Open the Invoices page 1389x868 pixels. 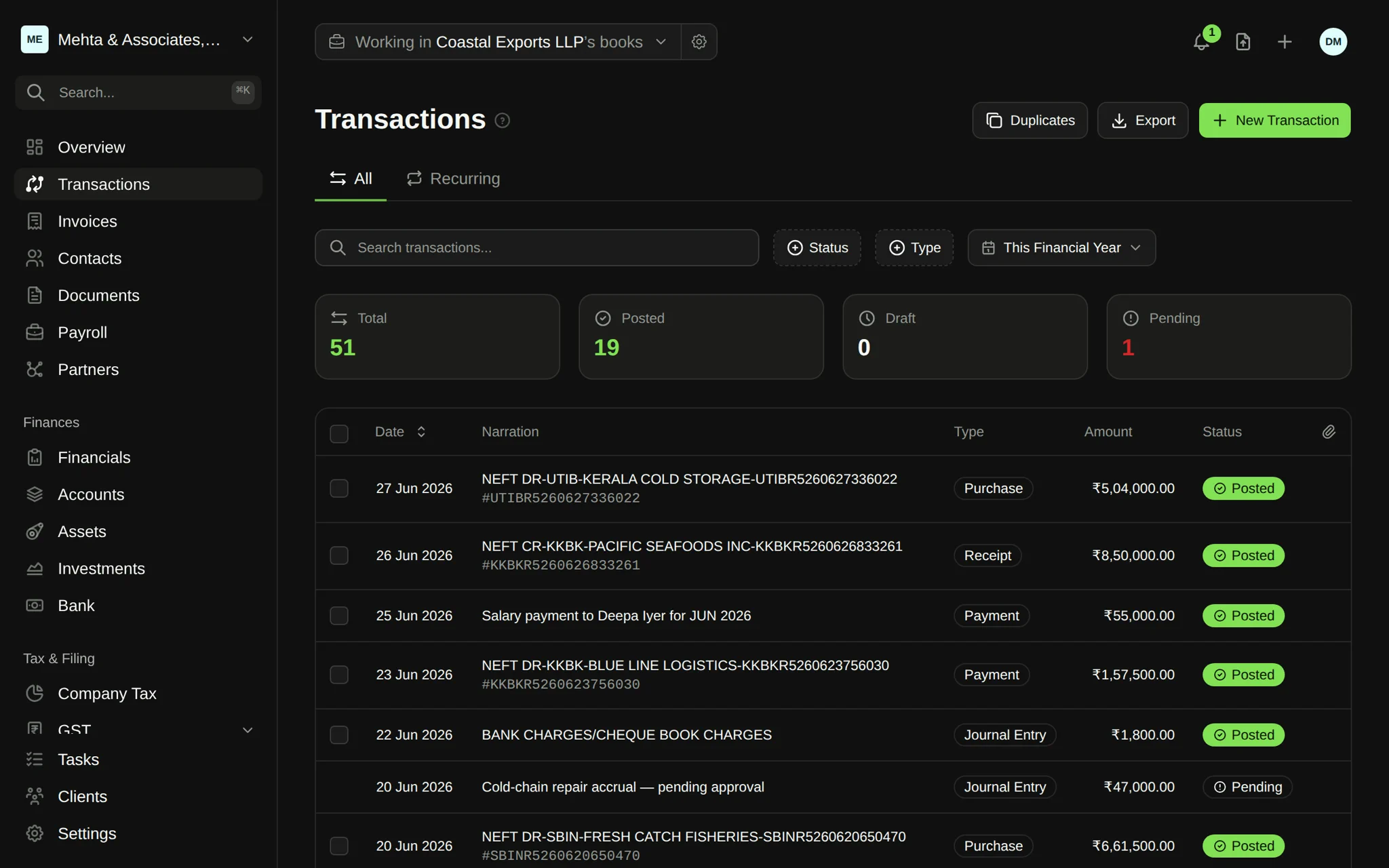[138, 221]
